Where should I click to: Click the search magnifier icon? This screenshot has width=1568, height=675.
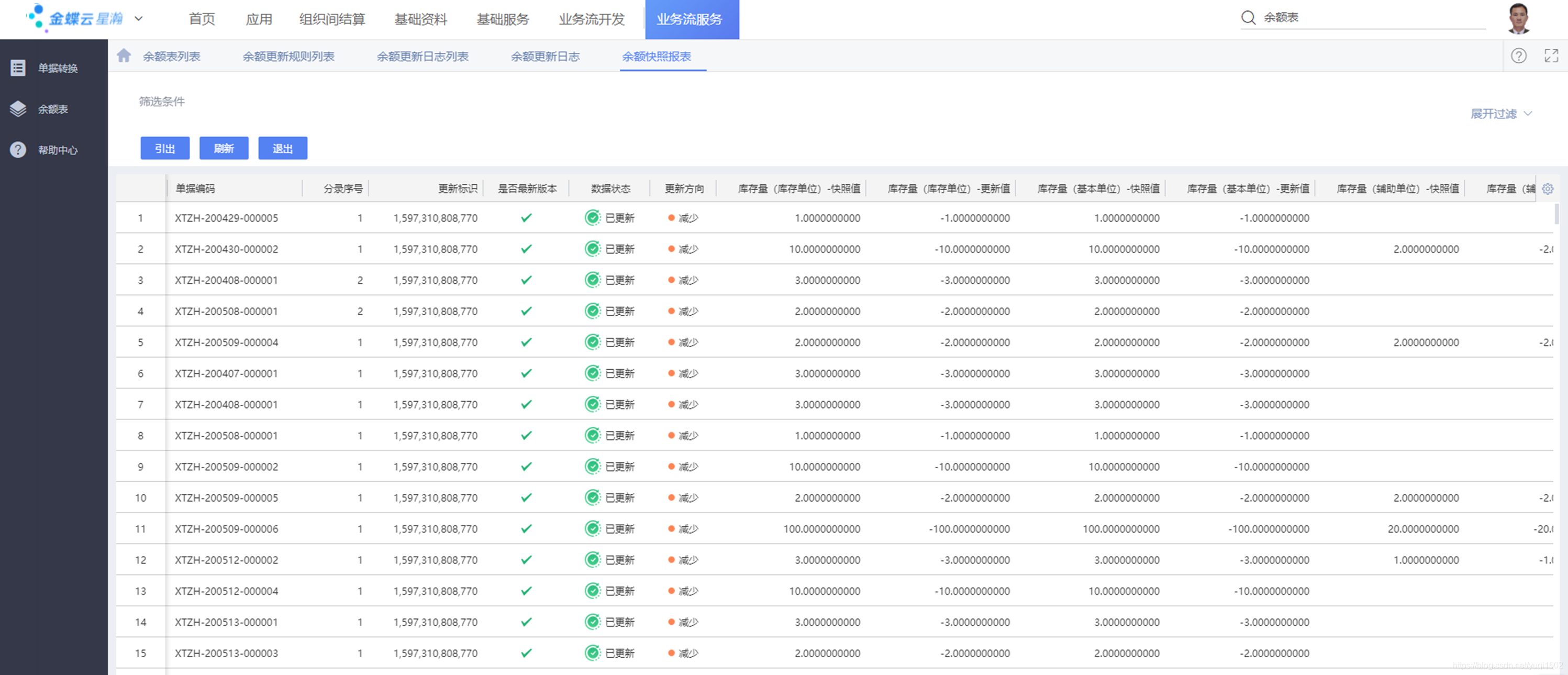tap(1248, 18)
